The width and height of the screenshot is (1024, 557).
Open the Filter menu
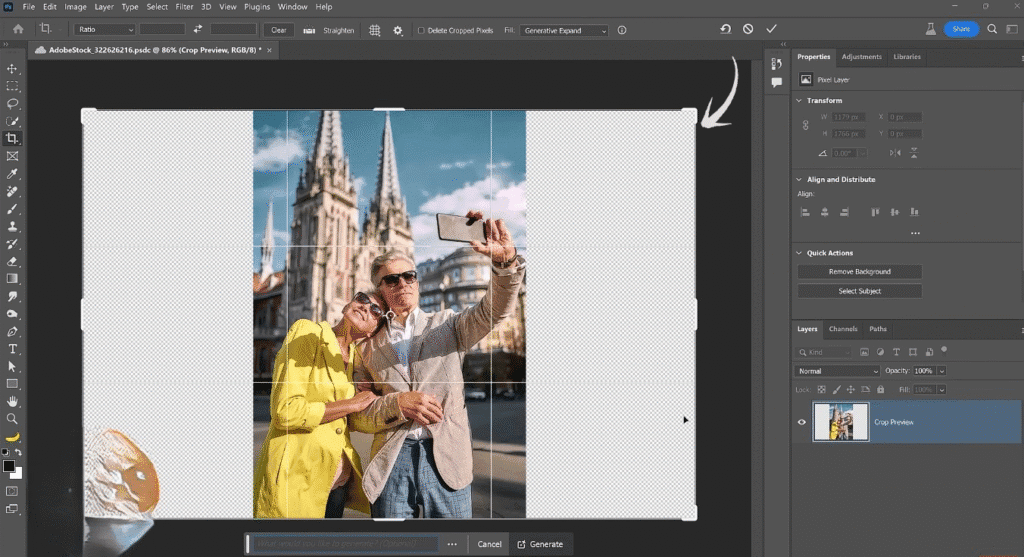184,7
